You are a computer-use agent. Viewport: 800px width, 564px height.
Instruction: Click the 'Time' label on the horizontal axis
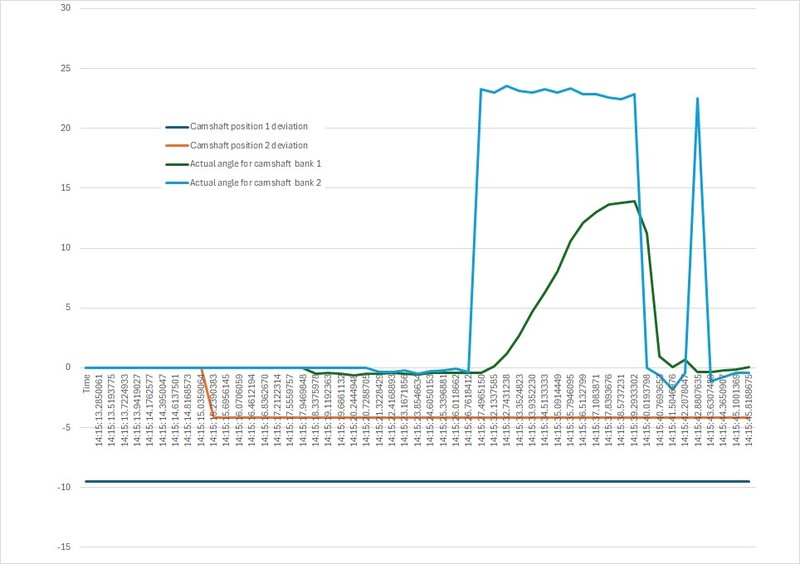click(87, 384)
